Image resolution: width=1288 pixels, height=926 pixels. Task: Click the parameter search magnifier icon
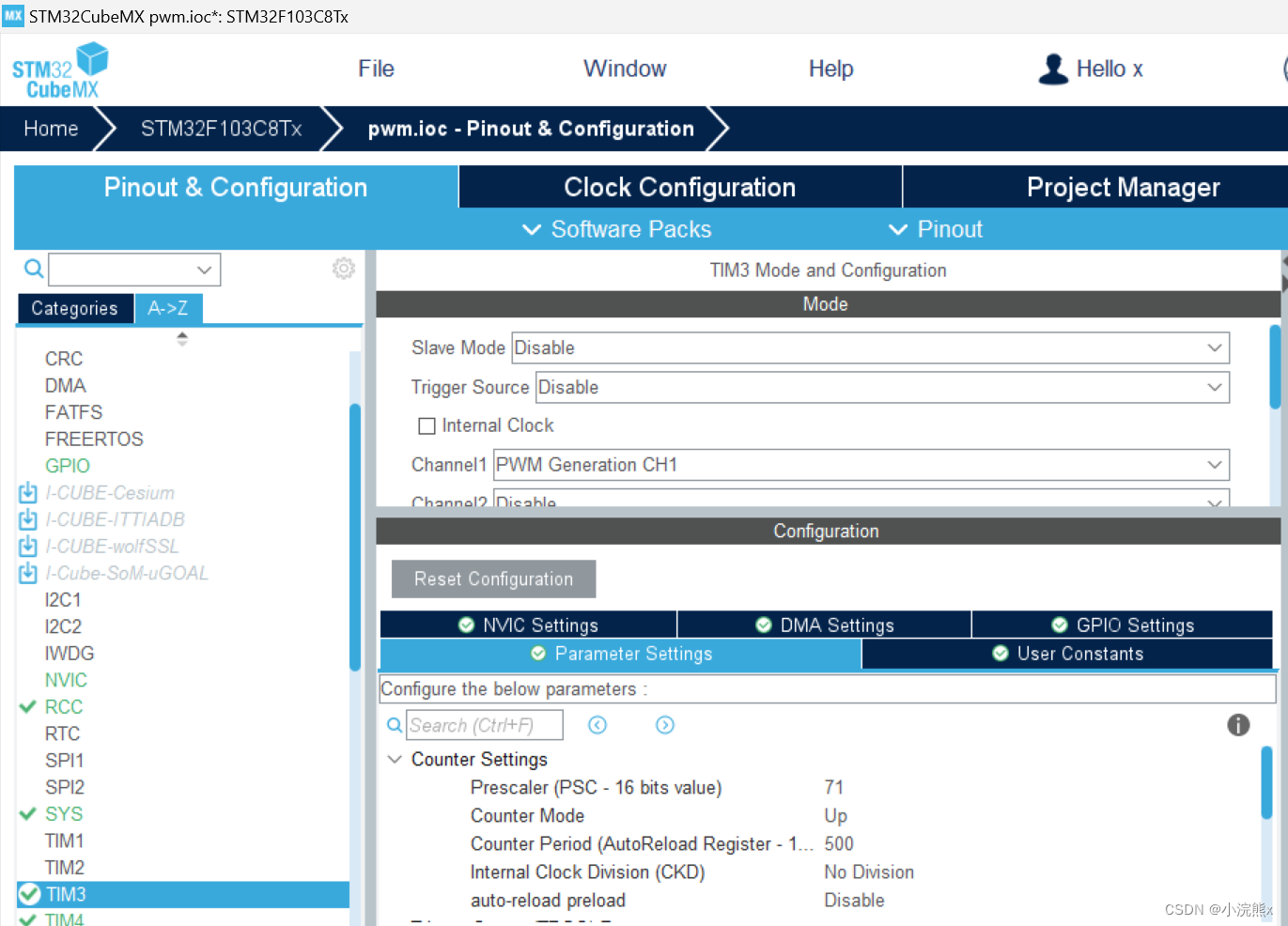[395, 725]
